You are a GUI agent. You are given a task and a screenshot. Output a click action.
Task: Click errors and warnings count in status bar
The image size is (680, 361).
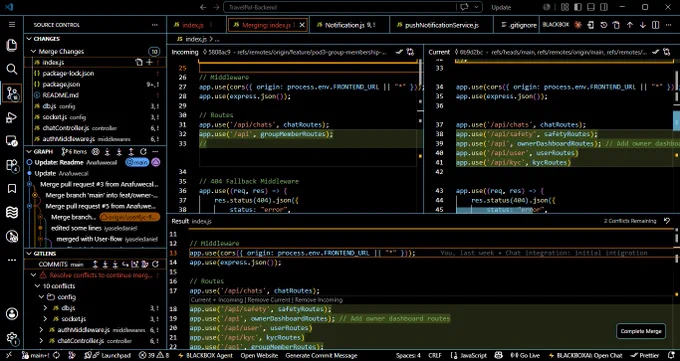154,355
